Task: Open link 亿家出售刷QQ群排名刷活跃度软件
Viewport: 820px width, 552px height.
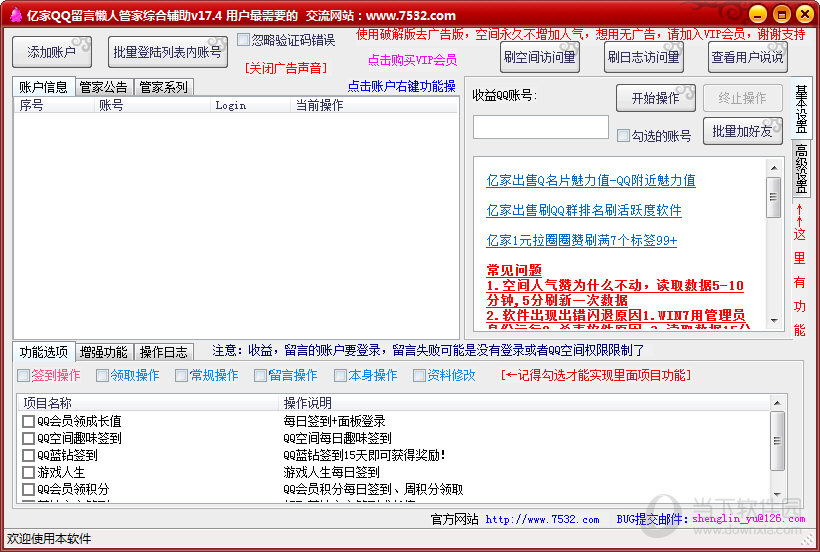Action: (x=584, y=211)
